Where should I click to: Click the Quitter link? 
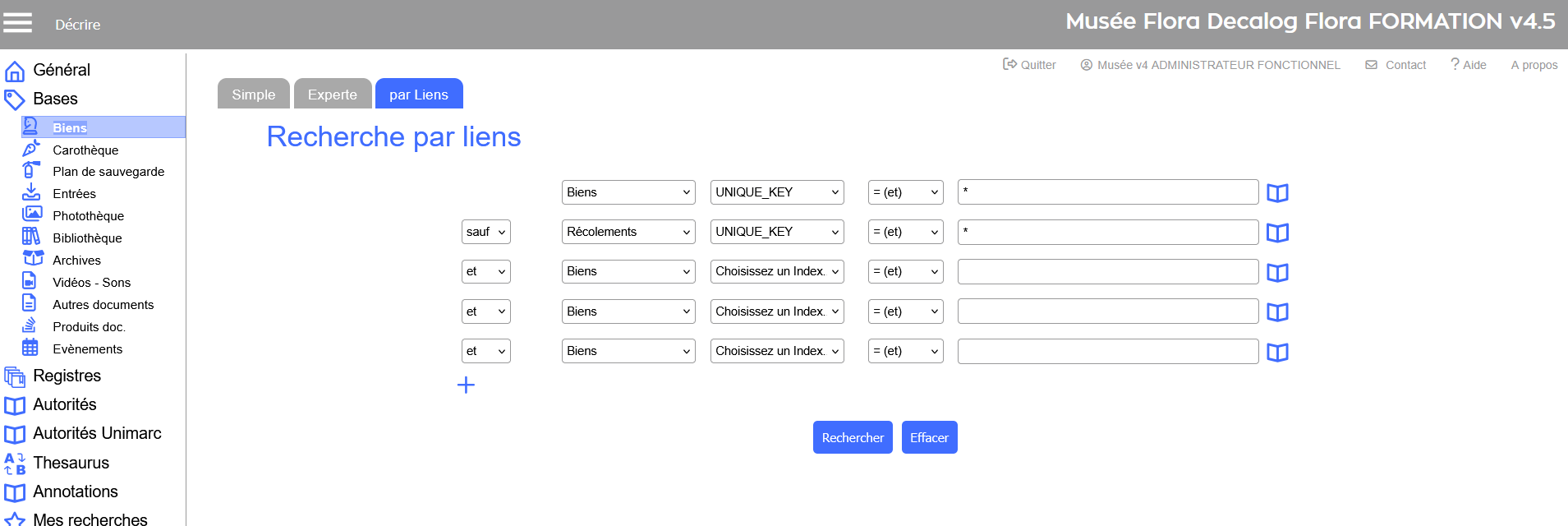click(x=1029, y=65)
